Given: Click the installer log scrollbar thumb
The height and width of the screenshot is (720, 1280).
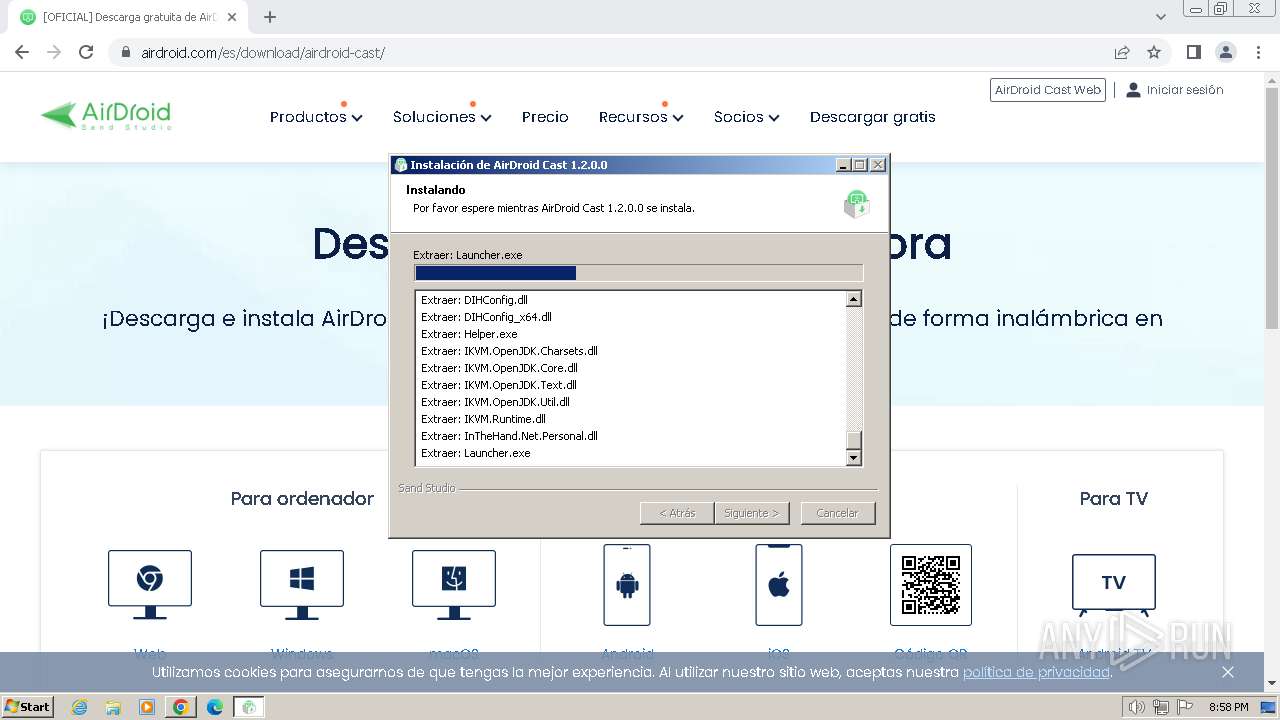Looking at the screenshot, I should pos(854,440).
